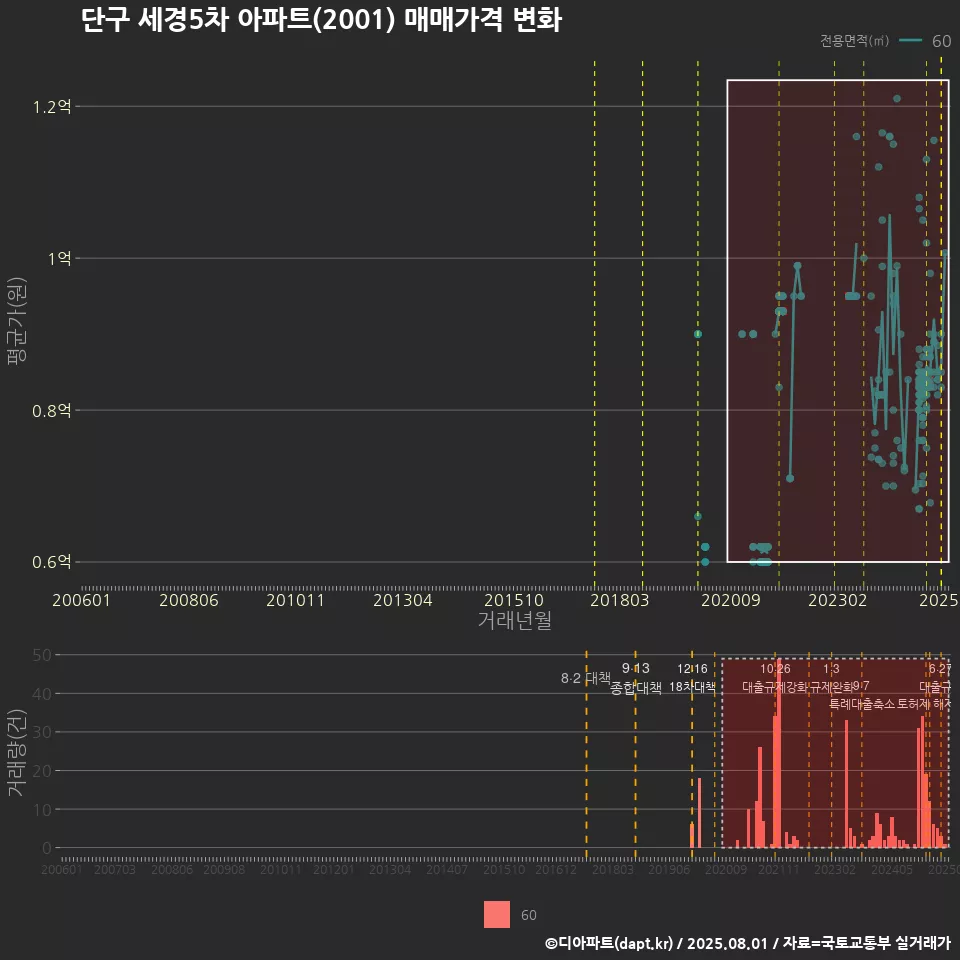Select '200703' on the volume chart x-axis
The image size is (960, 960).
[114, 869]
